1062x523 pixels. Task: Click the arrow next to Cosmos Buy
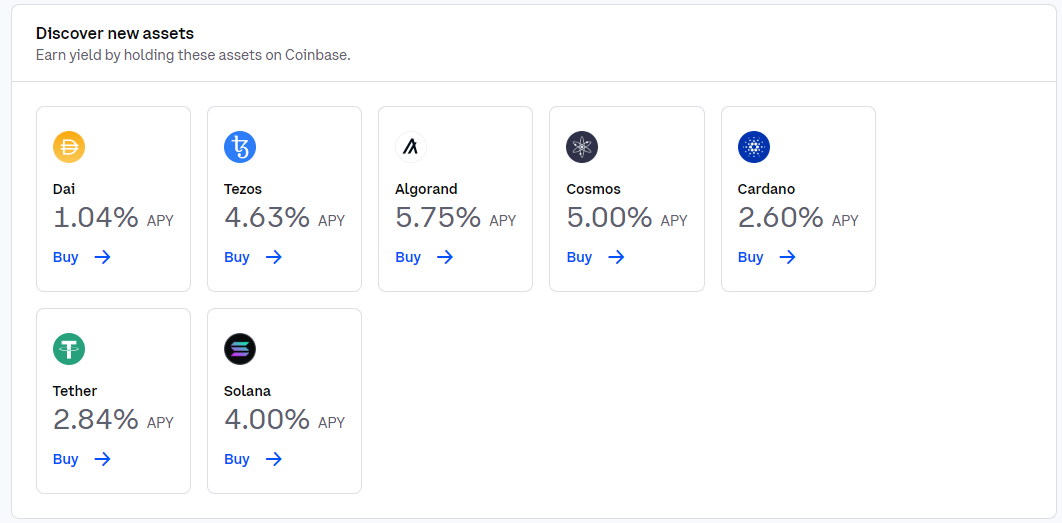(616, 257)
